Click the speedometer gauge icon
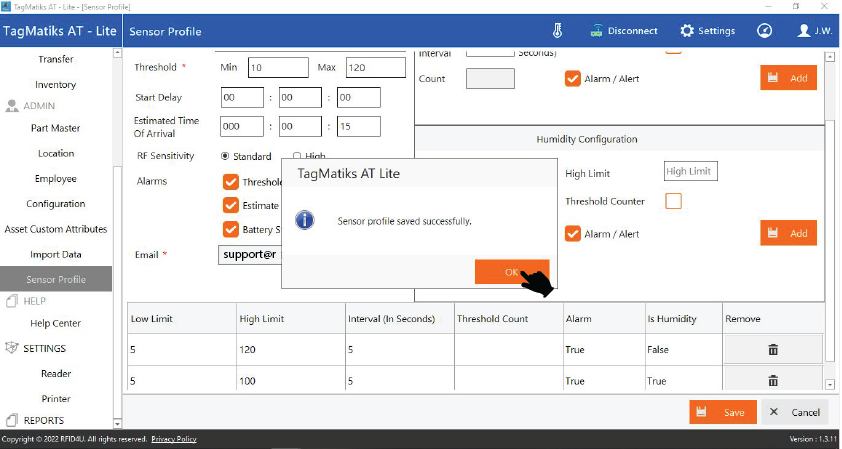Screen dimensions: 842x449 [764, 30]
